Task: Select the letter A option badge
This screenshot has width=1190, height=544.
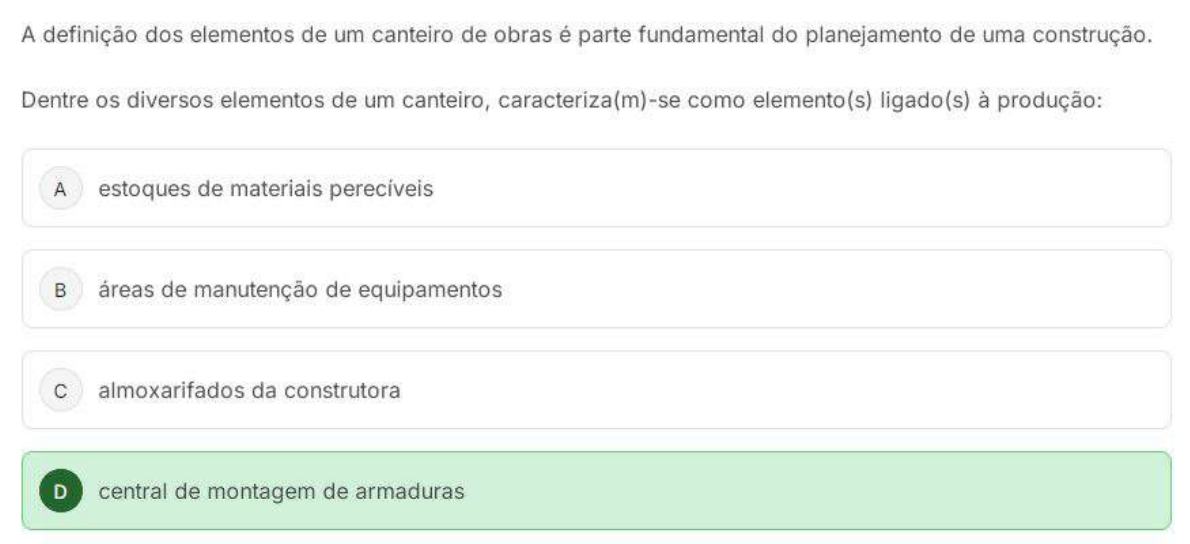Action: point(60,189)
